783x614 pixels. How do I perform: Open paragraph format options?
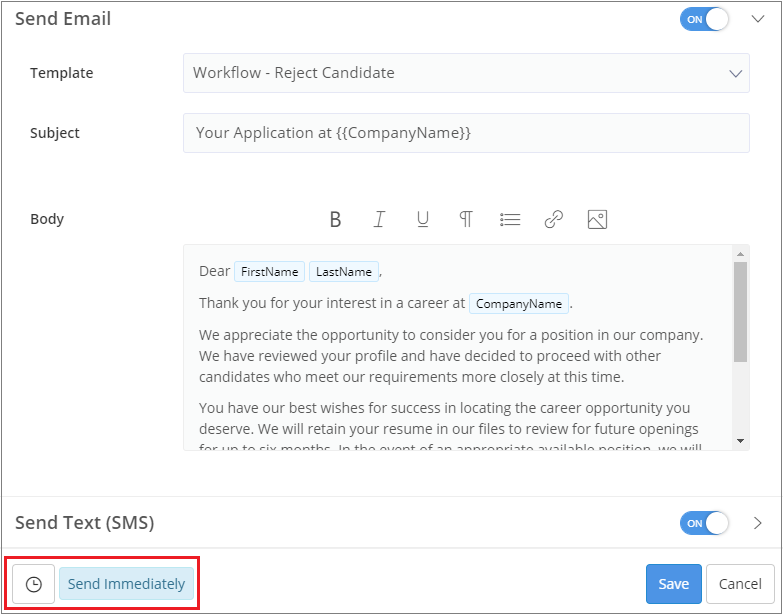tap(466, 220)
